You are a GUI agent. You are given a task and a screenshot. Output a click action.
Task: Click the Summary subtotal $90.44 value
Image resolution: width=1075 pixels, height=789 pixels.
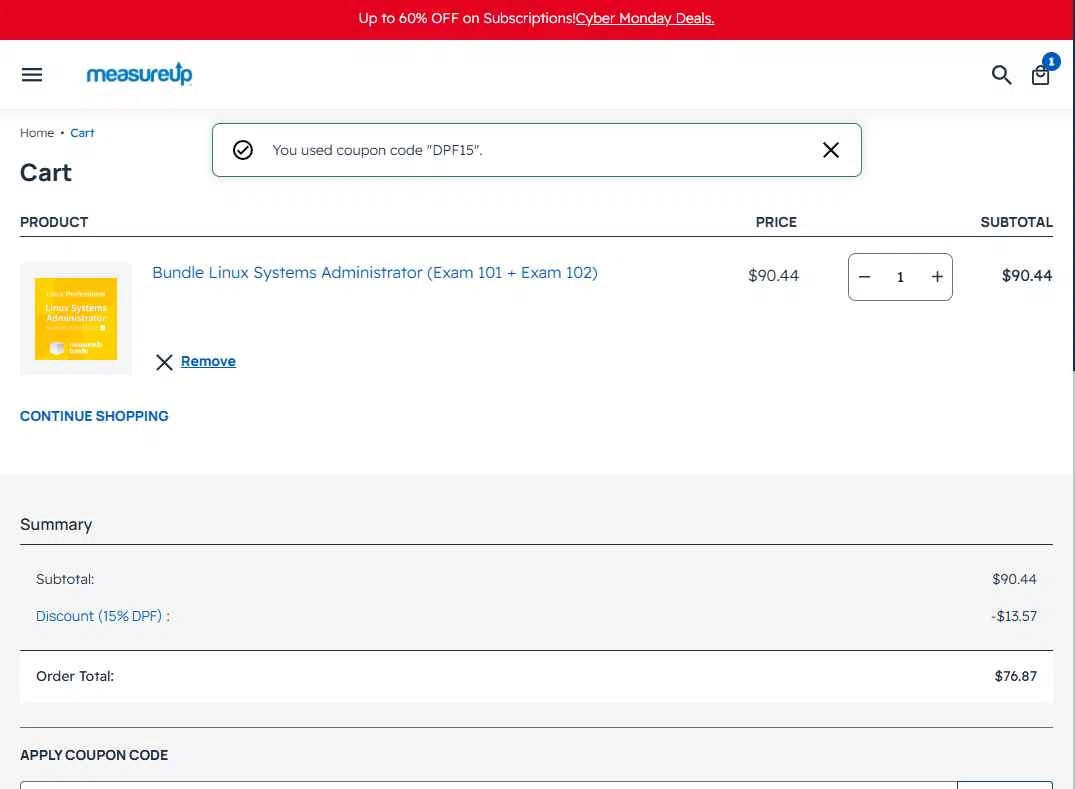pos(1014,579)
